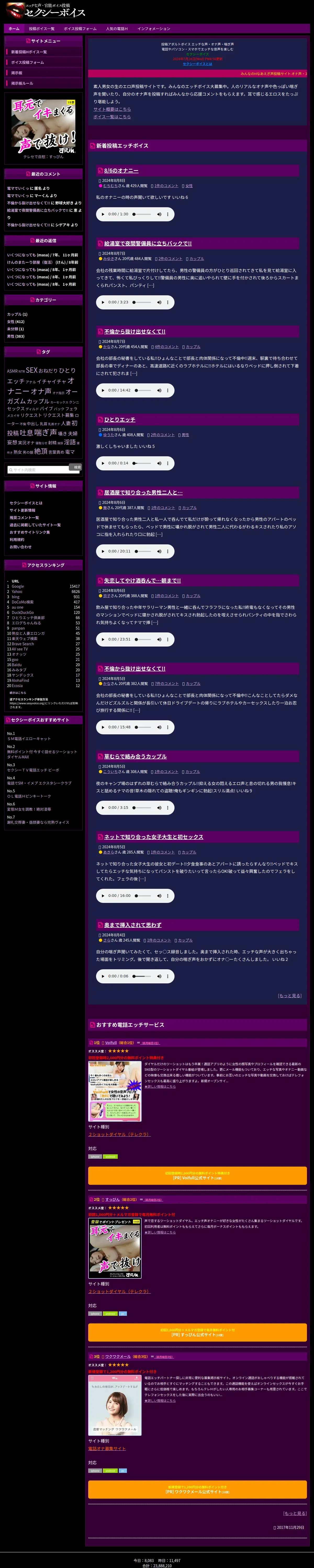Open more options on 23:51 audio player
The height and width of the screenshot is (1568, 314).
168,639
